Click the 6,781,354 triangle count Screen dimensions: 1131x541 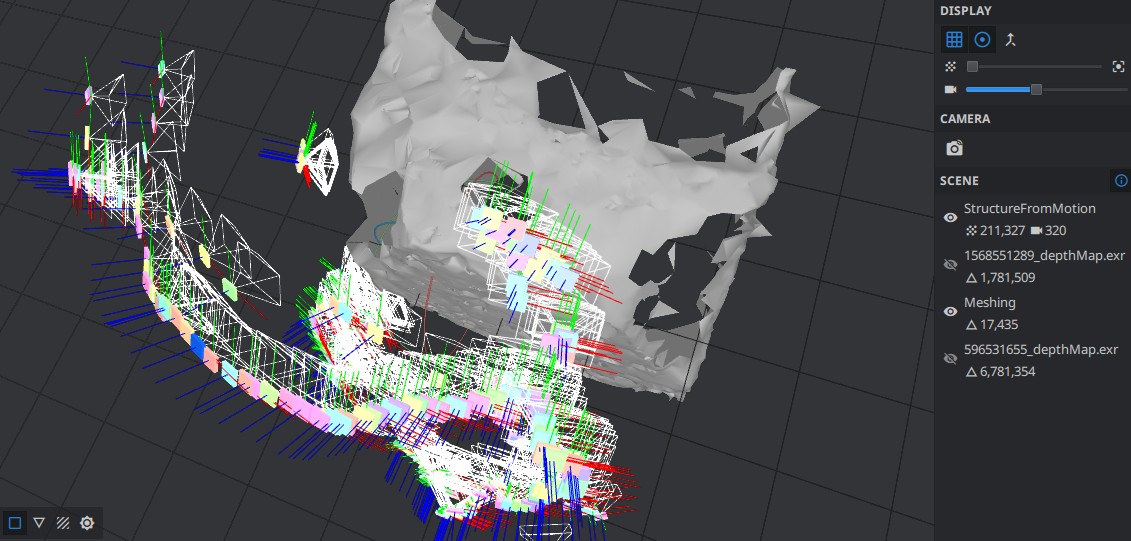point(1008,371)
